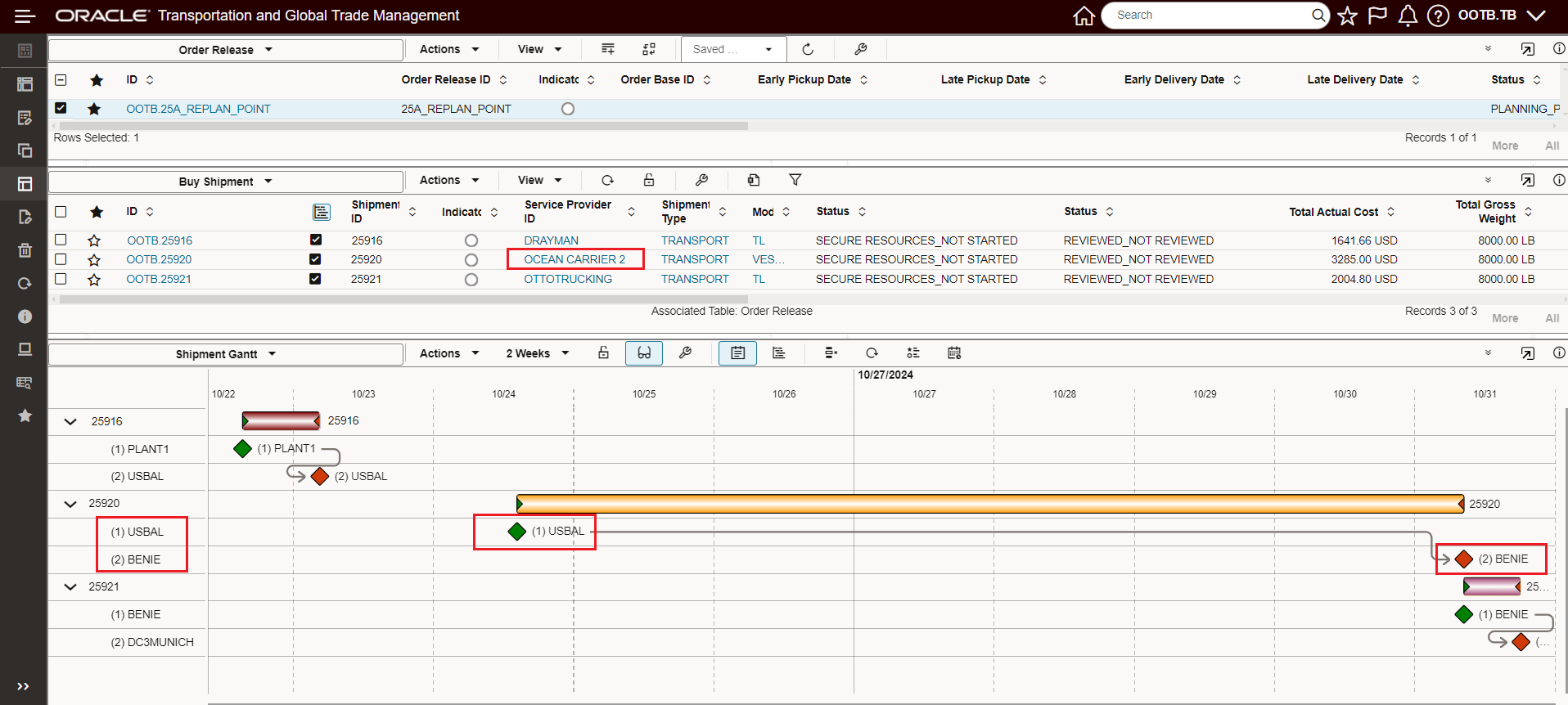The image size is (1568, 705).
Task: Open the filter funnel in Buy Shipment toolbar
Action: pos(795,180)
